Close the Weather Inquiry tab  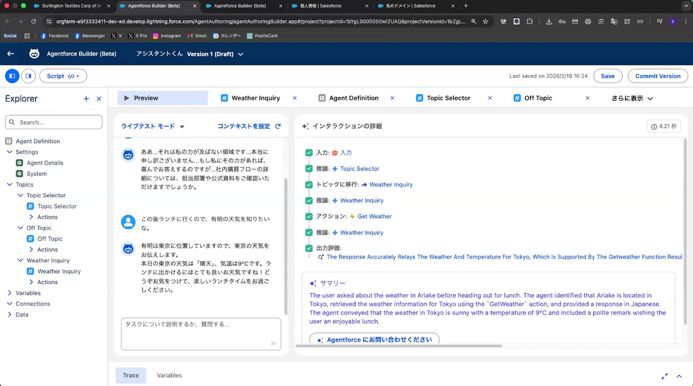coord(295,98)
